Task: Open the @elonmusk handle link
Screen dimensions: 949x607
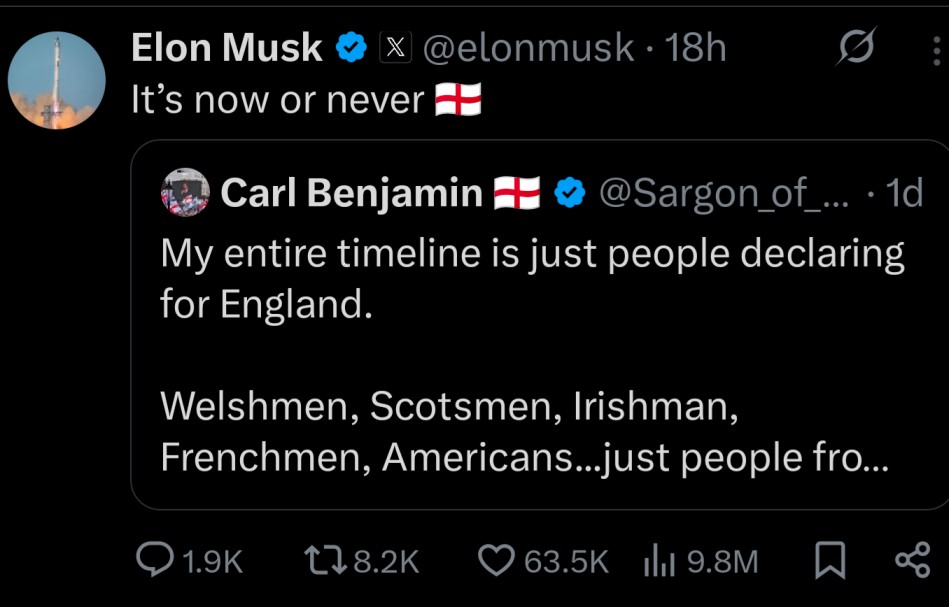Action: click(529, 47)
